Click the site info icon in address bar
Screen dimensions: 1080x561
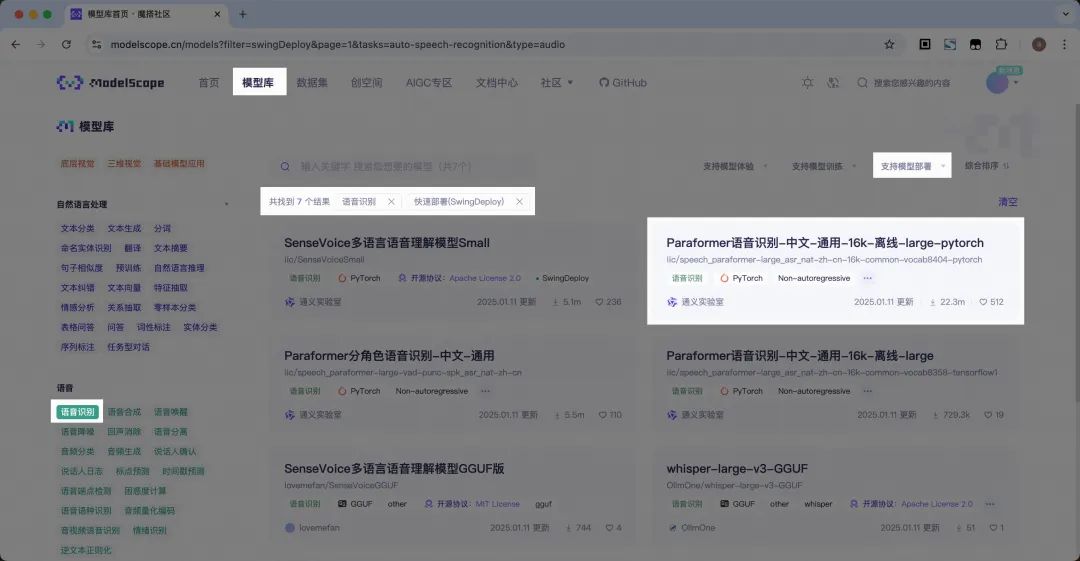pyautogui.click(x=96, y=44)
